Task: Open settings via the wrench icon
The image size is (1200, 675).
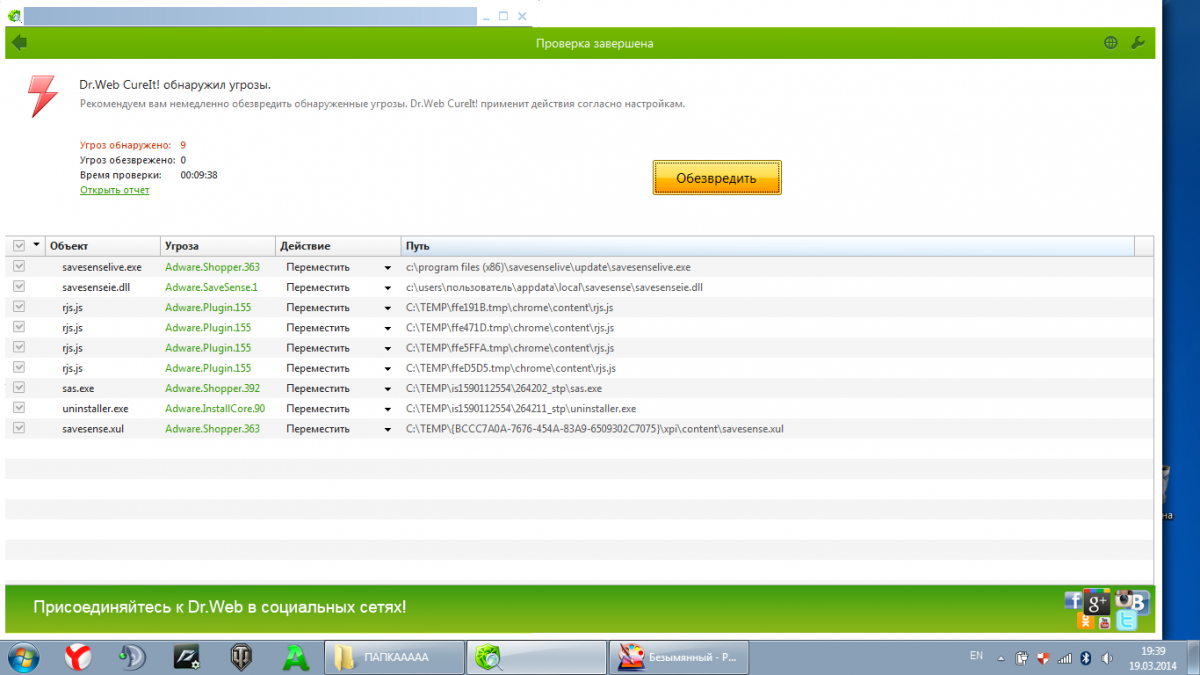Action: [x=1137, y=43]
